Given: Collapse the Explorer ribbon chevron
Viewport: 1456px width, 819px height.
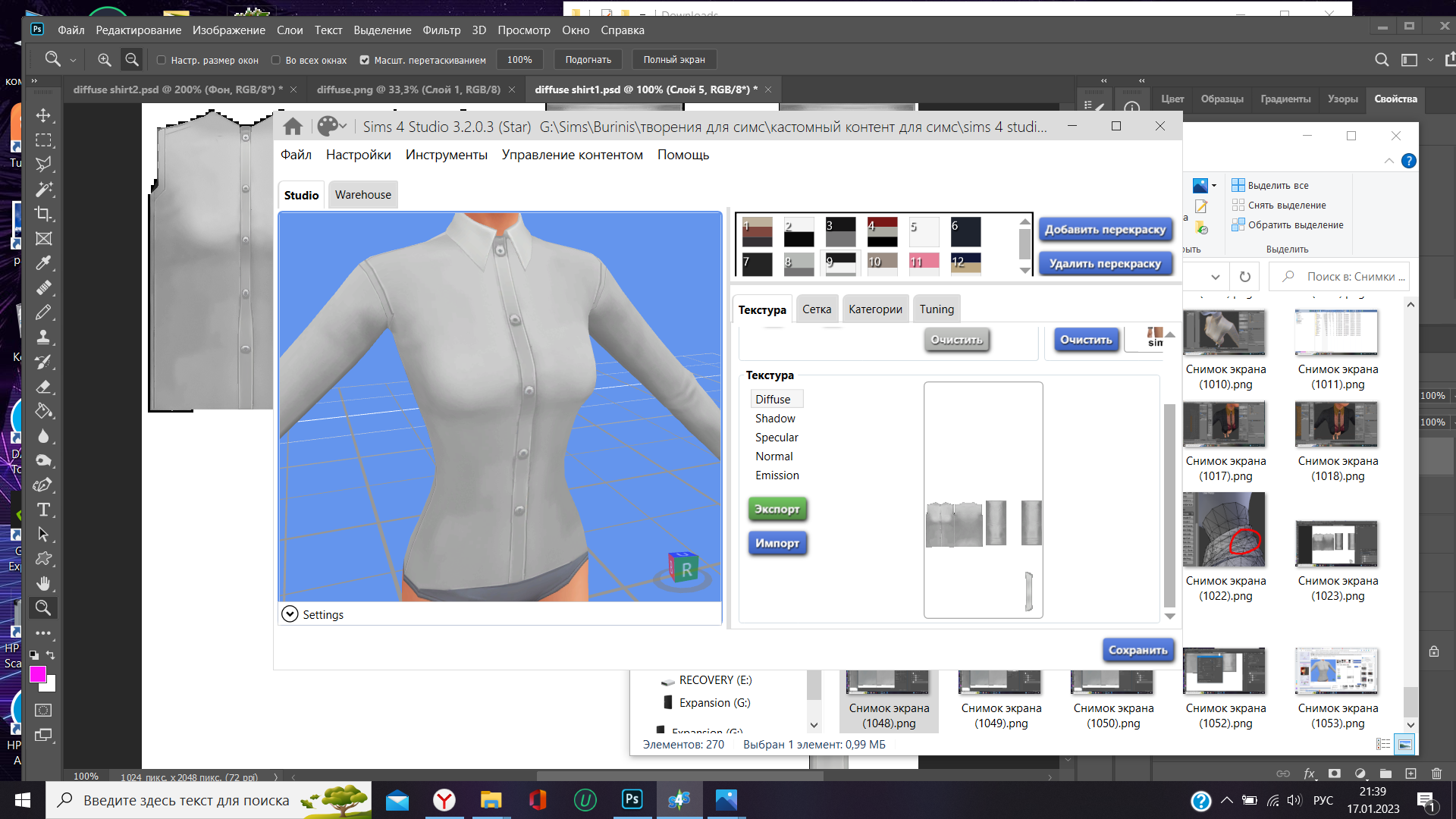Looking at the screenshot, I should (1389, 161).
